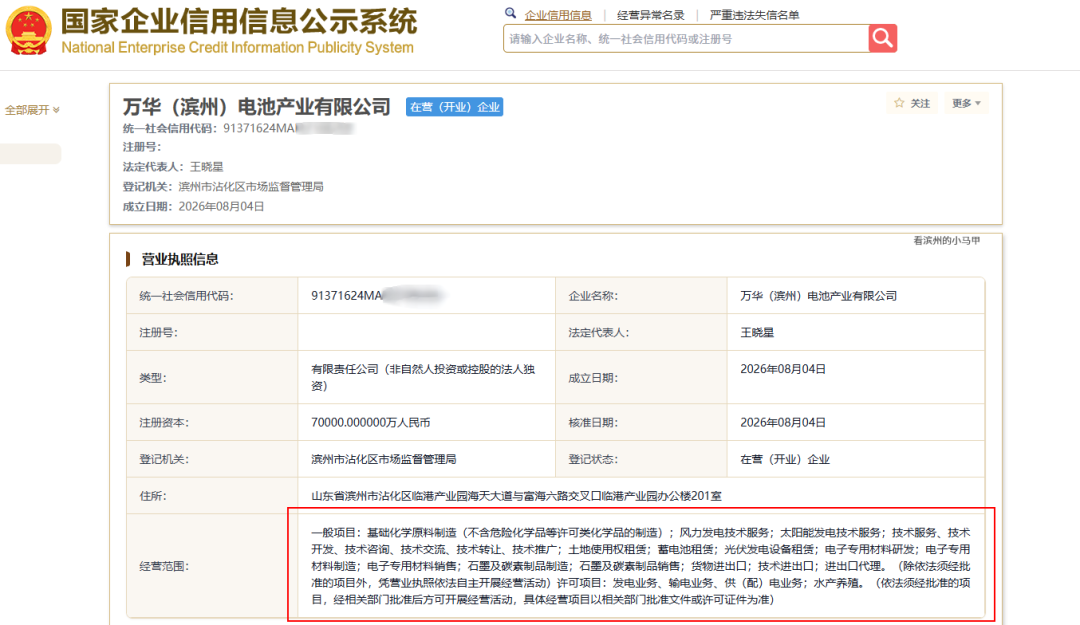The image size is (1080, 625).
Task: Click the 企业名称 value cell in table
Action: (855, 296)
